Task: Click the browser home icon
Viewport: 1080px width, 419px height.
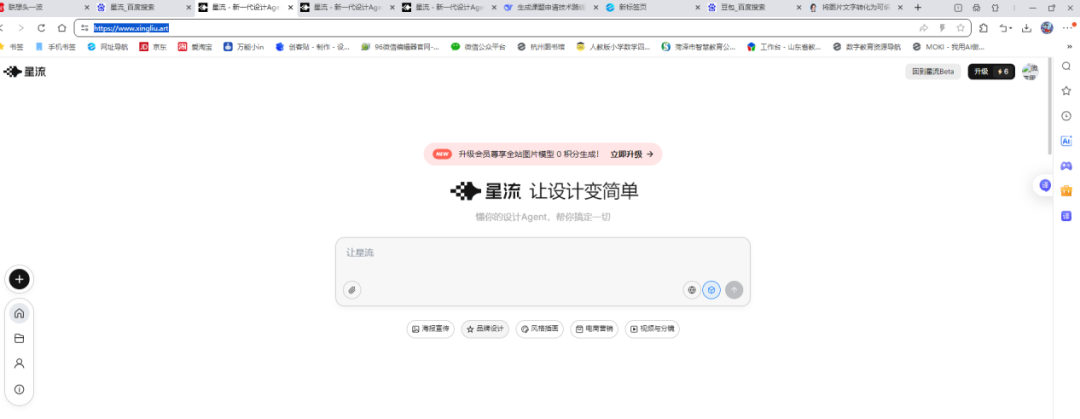Action: (62, 28)
